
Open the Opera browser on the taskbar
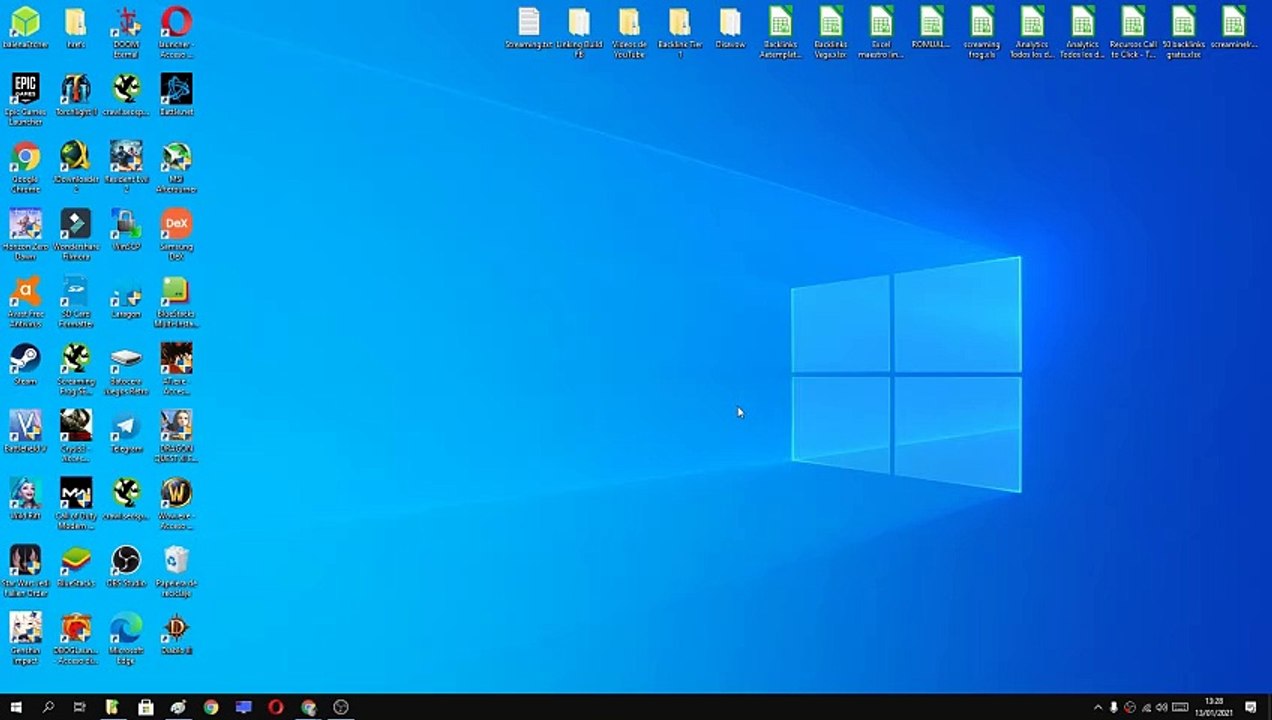coord(275,707)
